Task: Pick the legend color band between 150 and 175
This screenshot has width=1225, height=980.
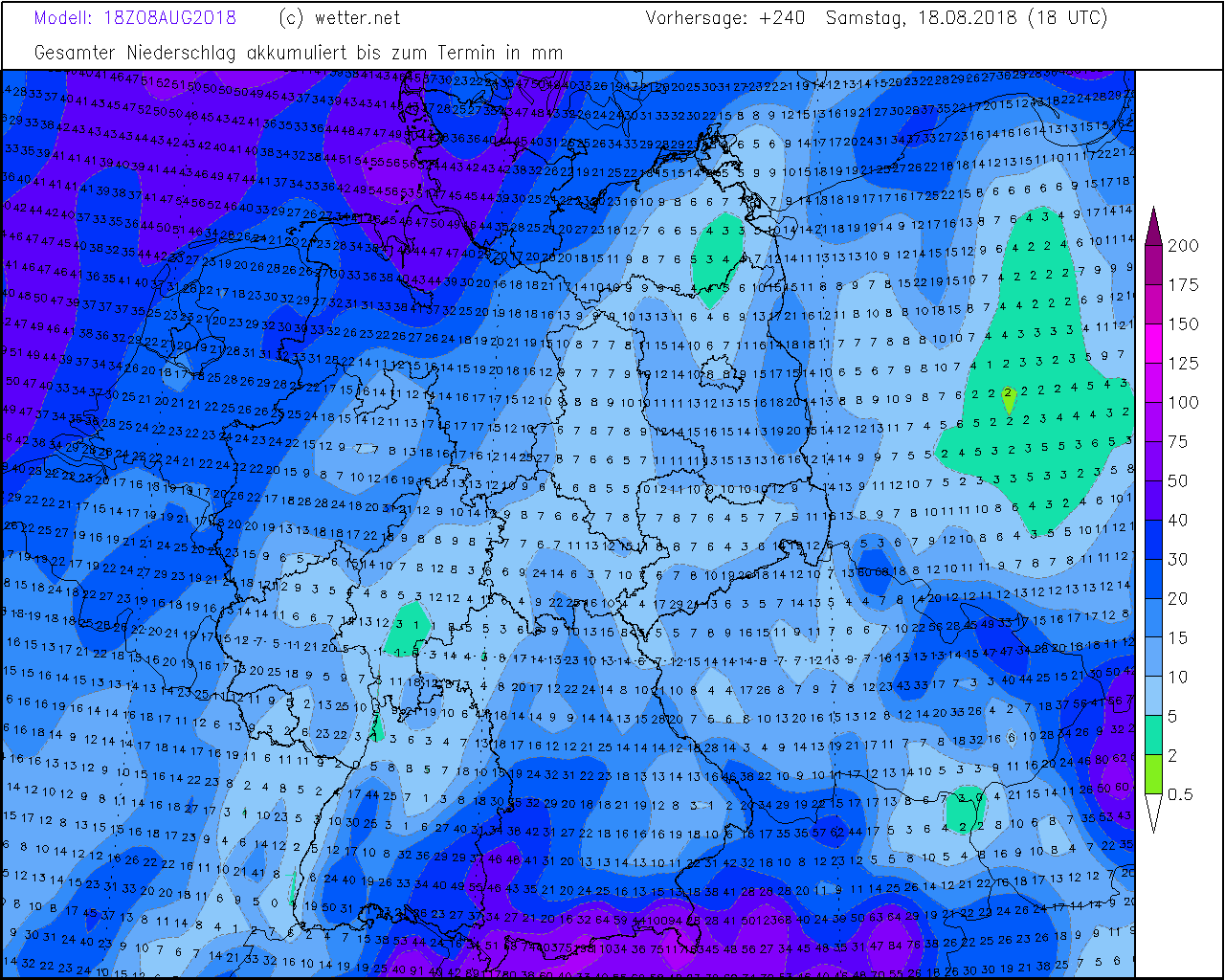Action: click(1154, 304)
